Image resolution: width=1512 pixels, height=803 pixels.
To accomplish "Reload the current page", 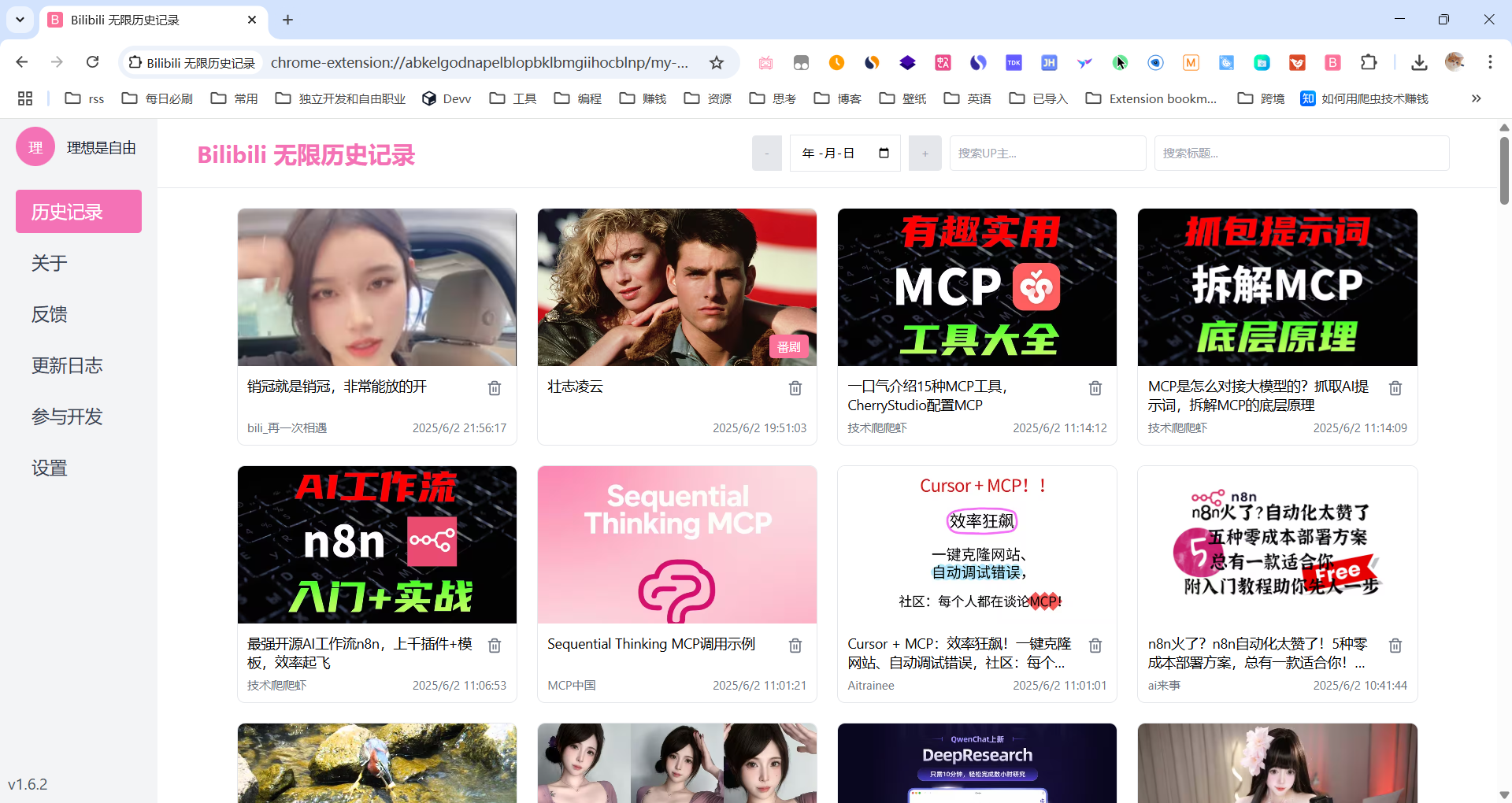I will 93,62.
